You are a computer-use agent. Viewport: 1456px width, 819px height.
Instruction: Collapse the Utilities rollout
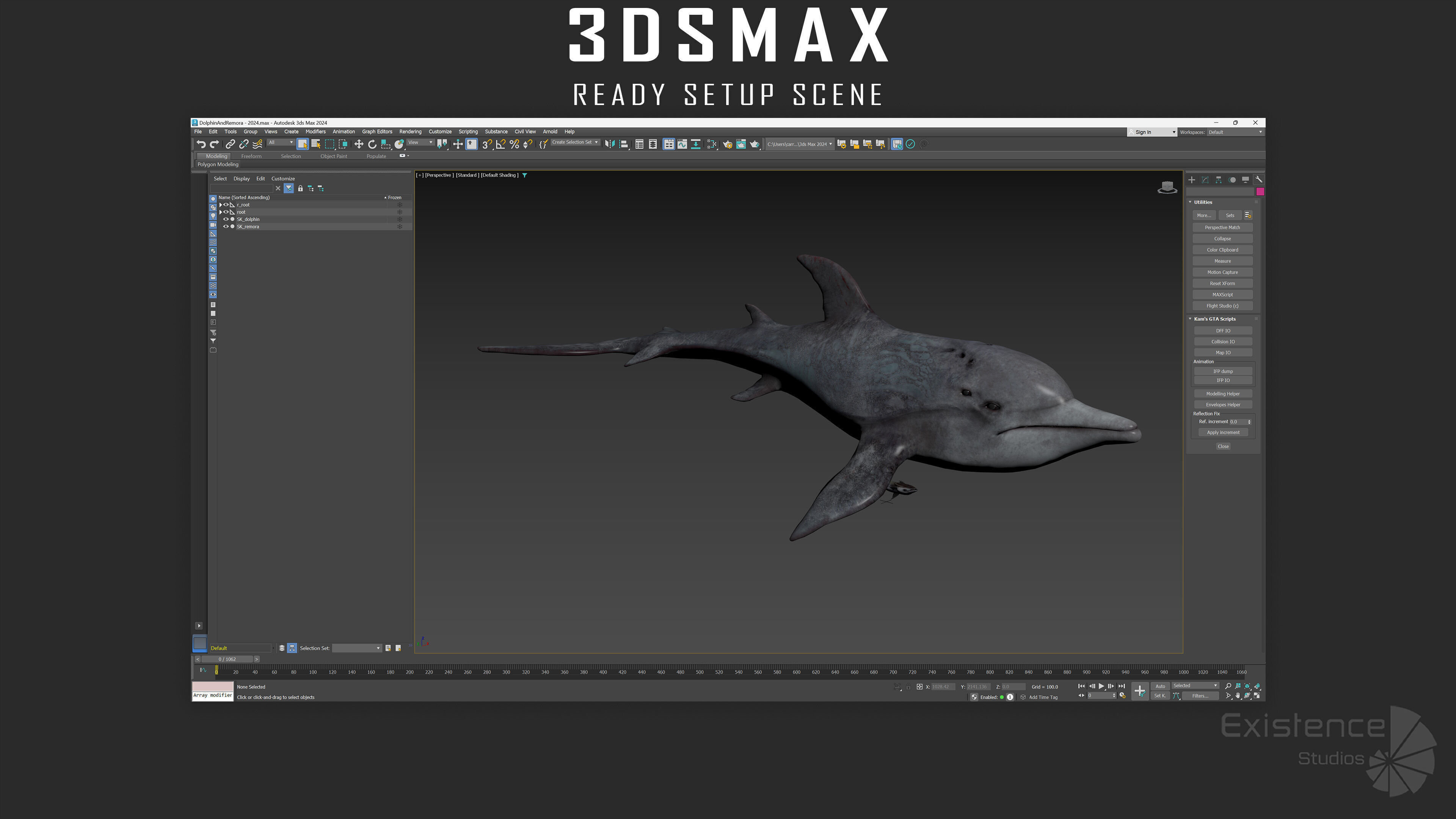(1190, 202)
